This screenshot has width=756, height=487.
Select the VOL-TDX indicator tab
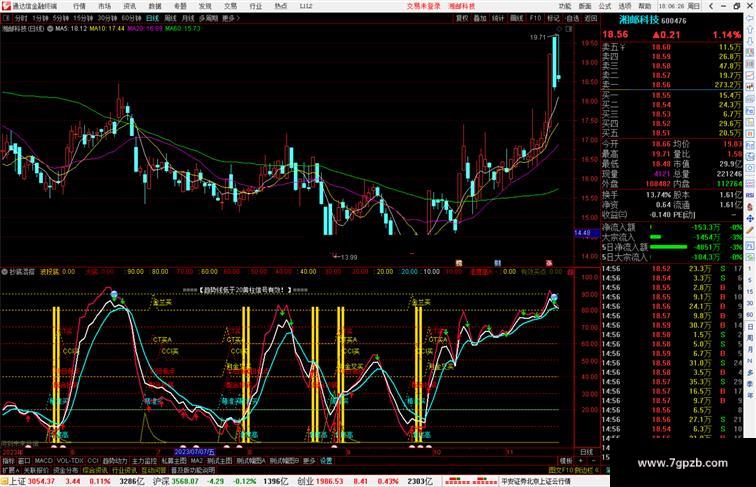click(x=70, y=461)
